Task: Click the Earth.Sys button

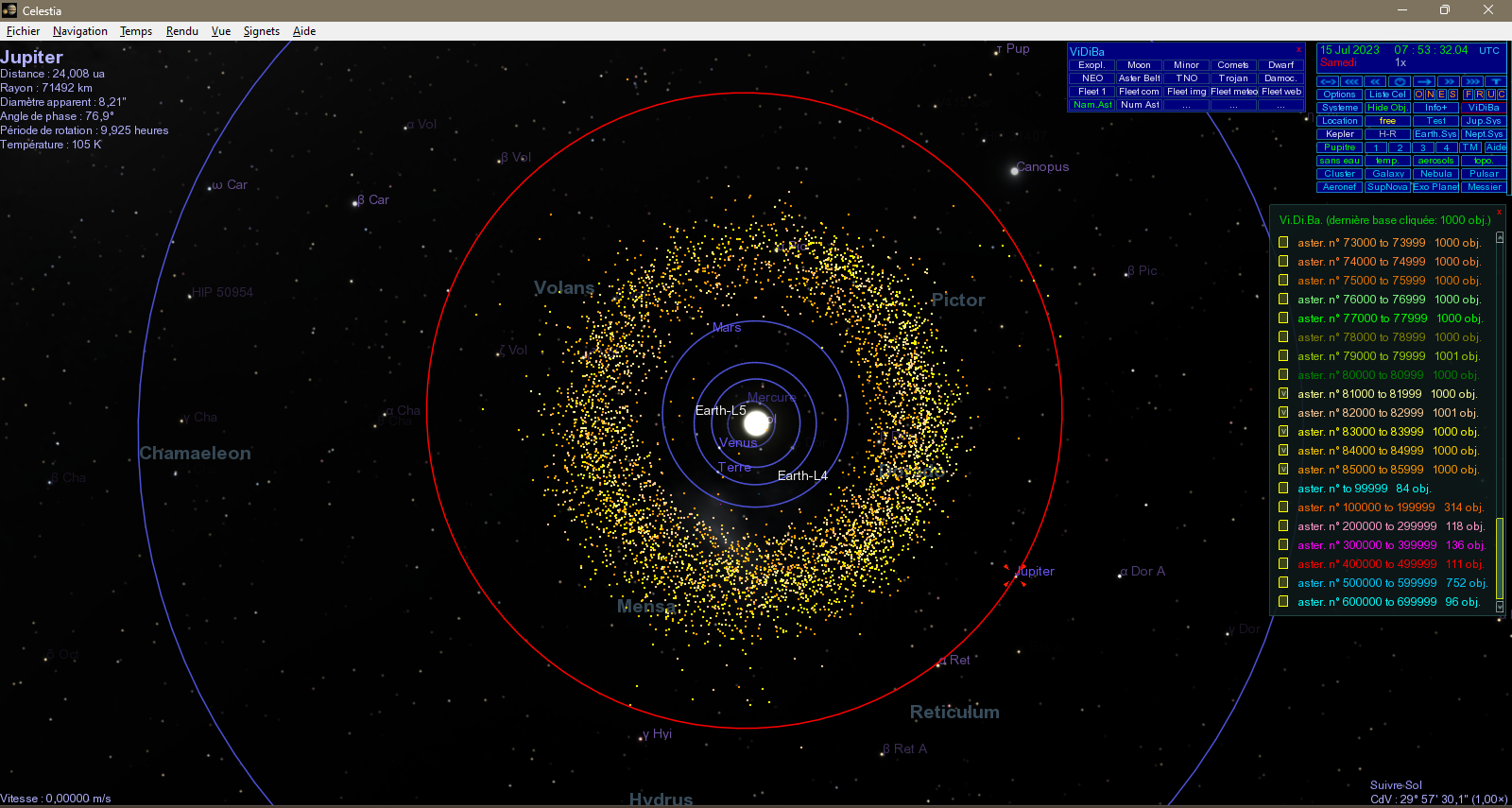Action: point(1435,134)
